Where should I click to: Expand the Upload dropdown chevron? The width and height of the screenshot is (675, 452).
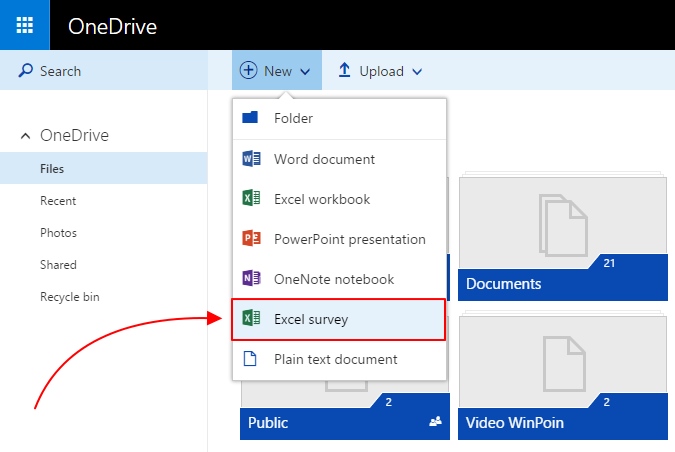pos(417,72)
